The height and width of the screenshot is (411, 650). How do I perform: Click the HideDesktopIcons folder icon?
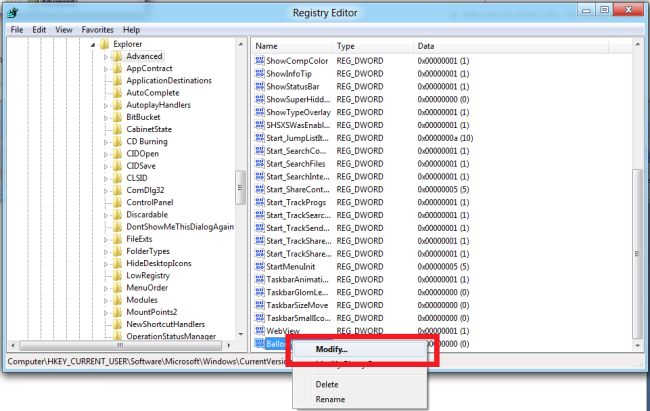click(118, 263)
